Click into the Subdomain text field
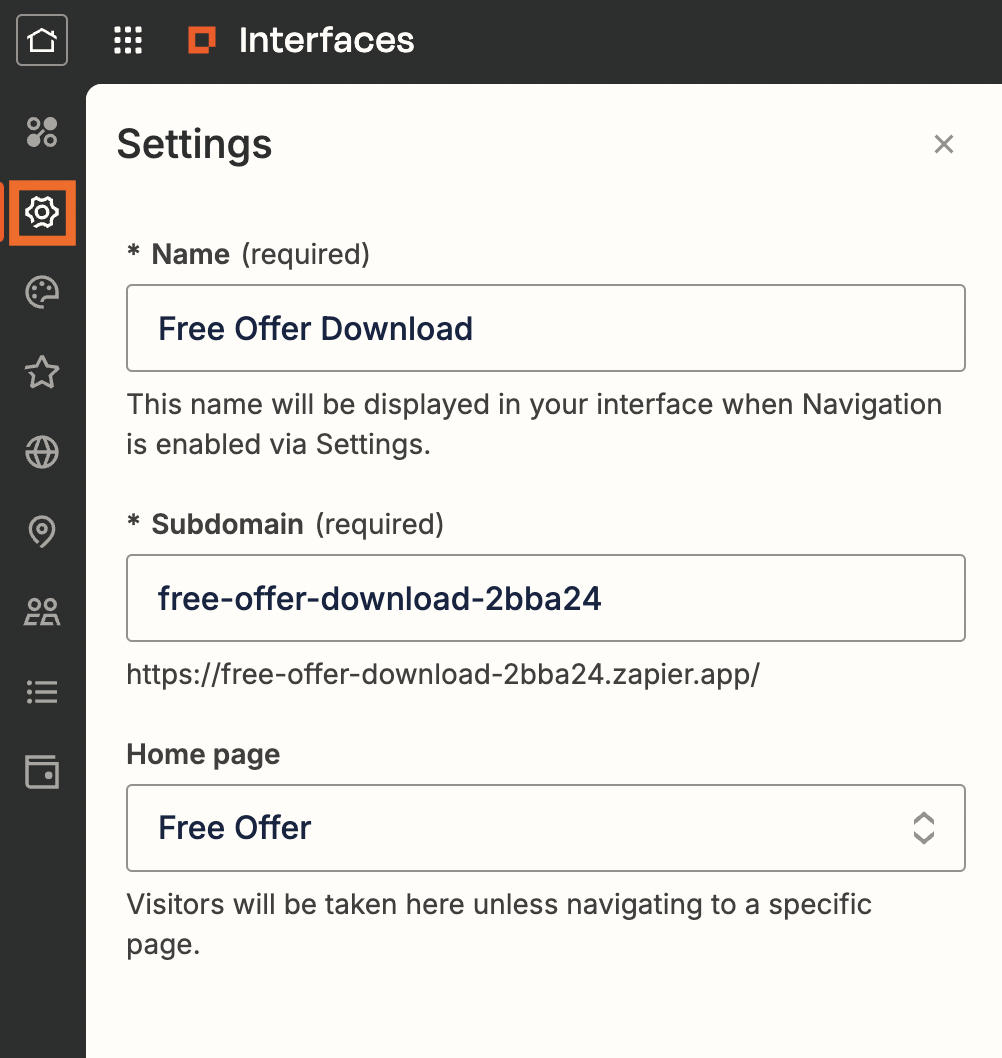This screenshot has width=1002, height=1058. [545, 598]
